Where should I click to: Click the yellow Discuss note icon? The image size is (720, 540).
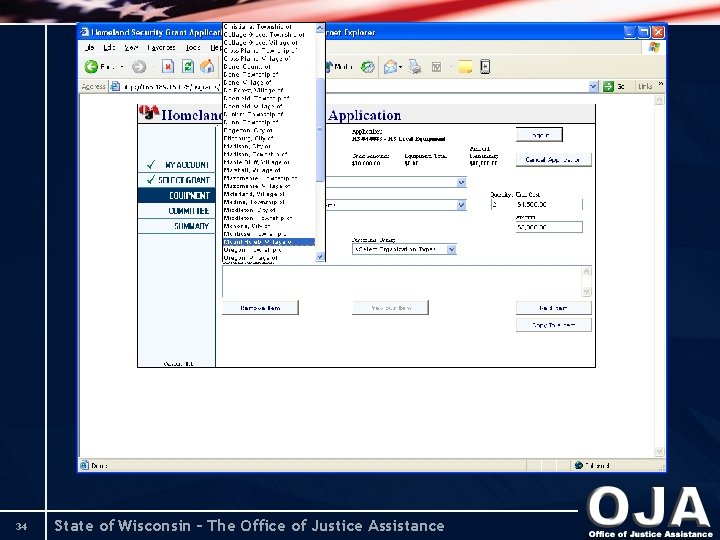tap(465, 67)
